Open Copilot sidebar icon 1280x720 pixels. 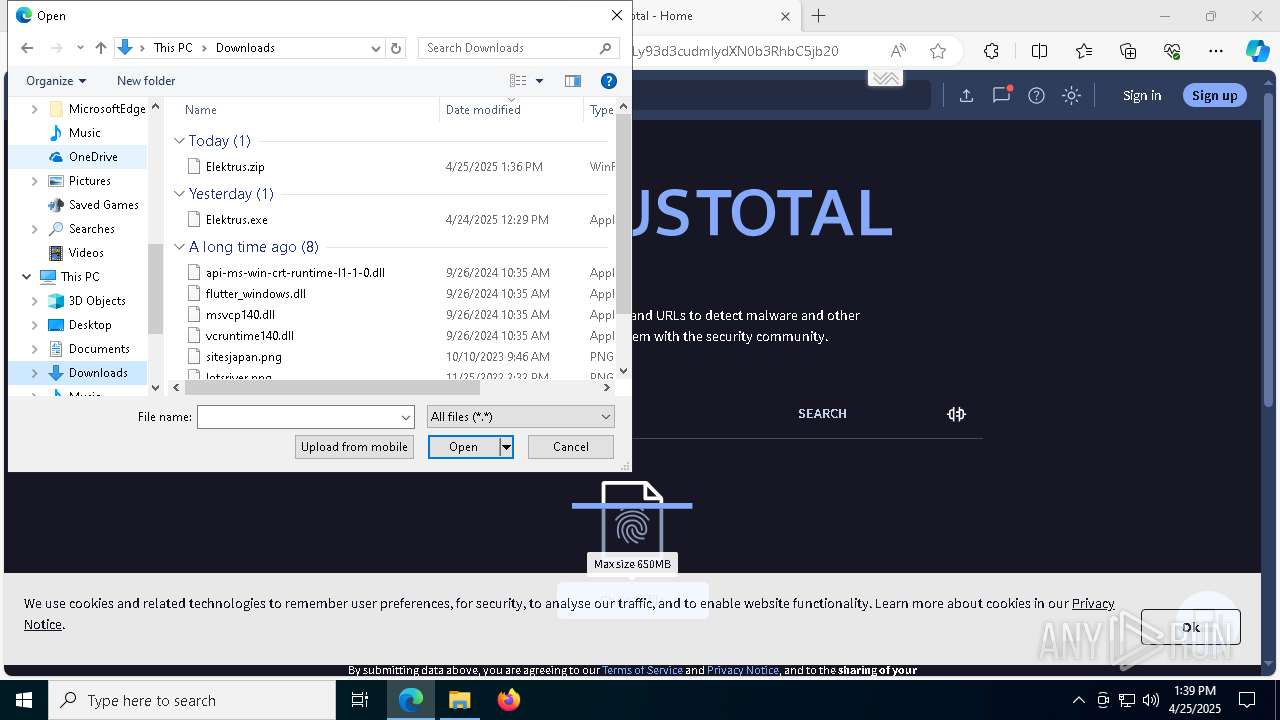coord(1257,51)
